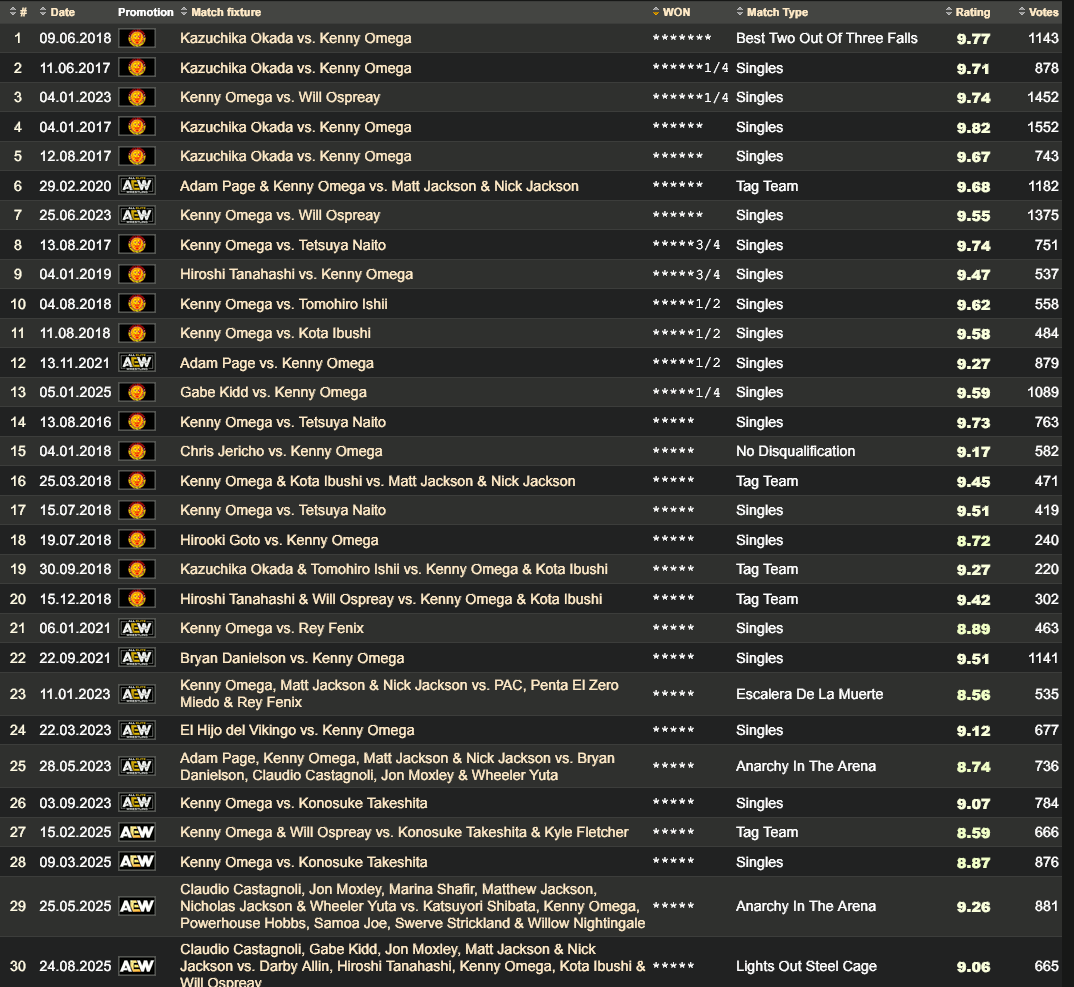Click AEW logo in row 26 (03.09.2023)

(x=137, y=803)
